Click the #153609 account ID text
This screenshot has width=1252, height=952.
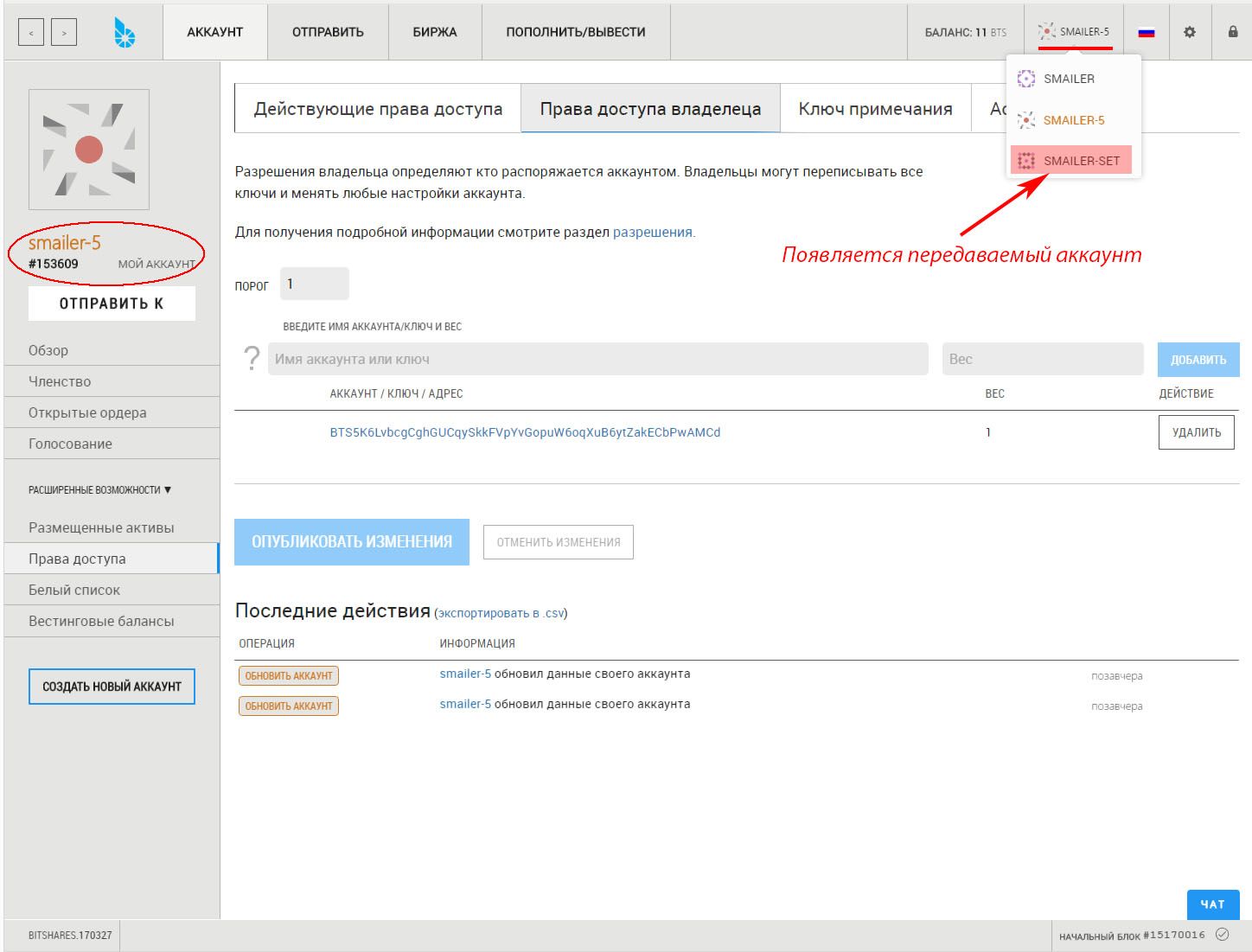coord(54,264)
